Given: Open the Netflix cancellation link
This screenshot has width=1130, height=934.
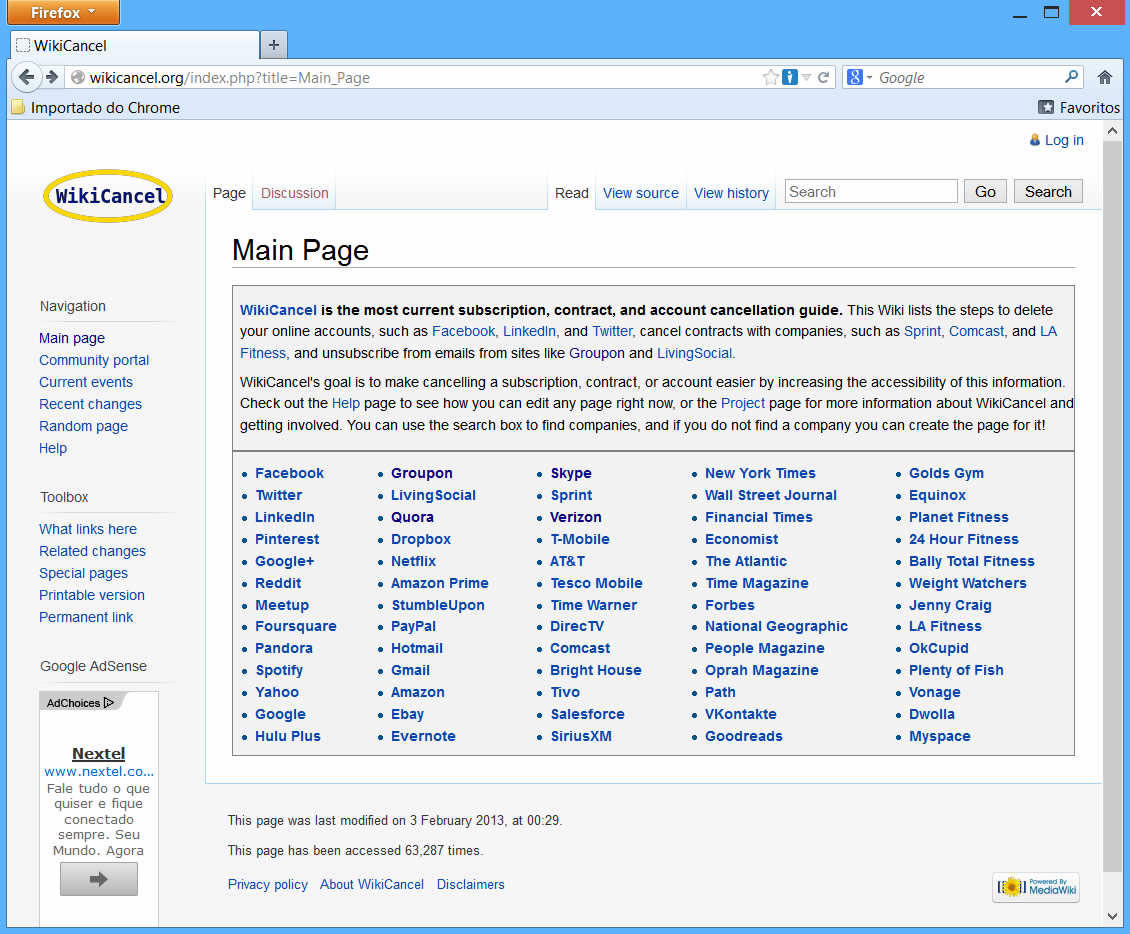Looking at the screenshot, I should click(413, 561).
